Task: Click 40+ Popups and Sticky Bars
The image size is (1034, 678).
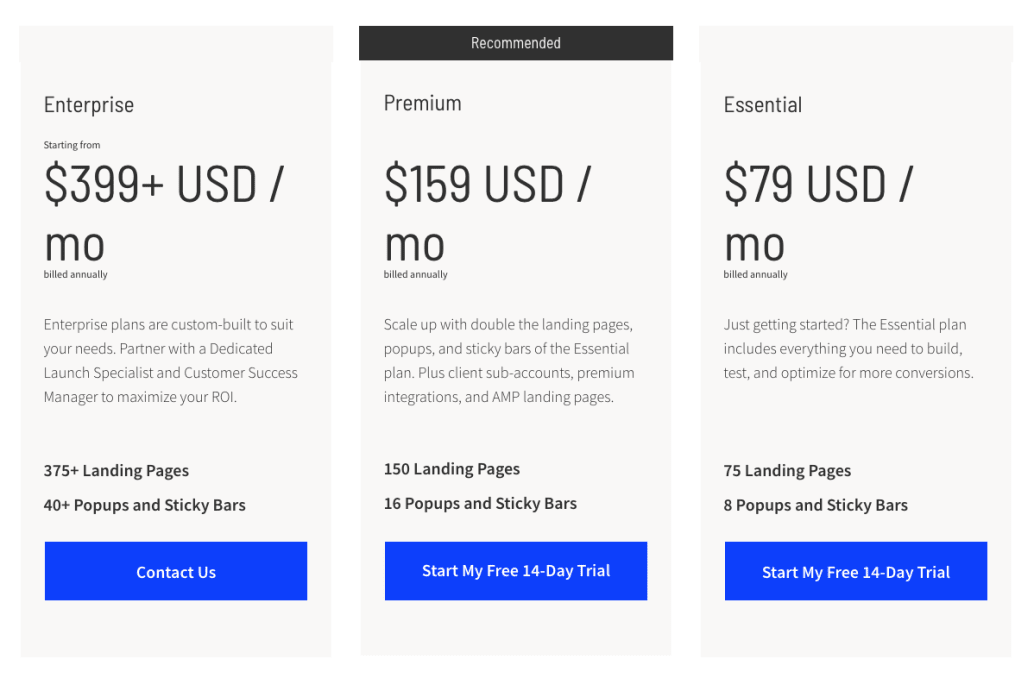Action: 144,505
